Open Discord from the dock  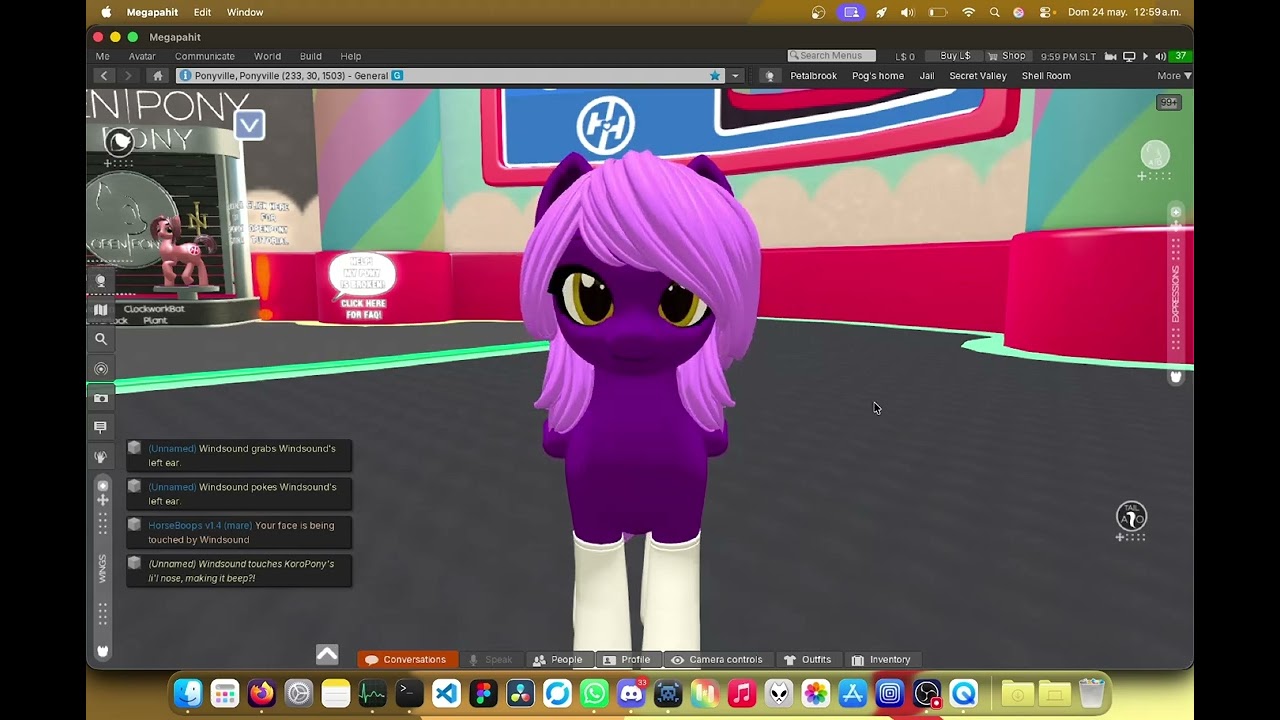[x=631, y=693]
